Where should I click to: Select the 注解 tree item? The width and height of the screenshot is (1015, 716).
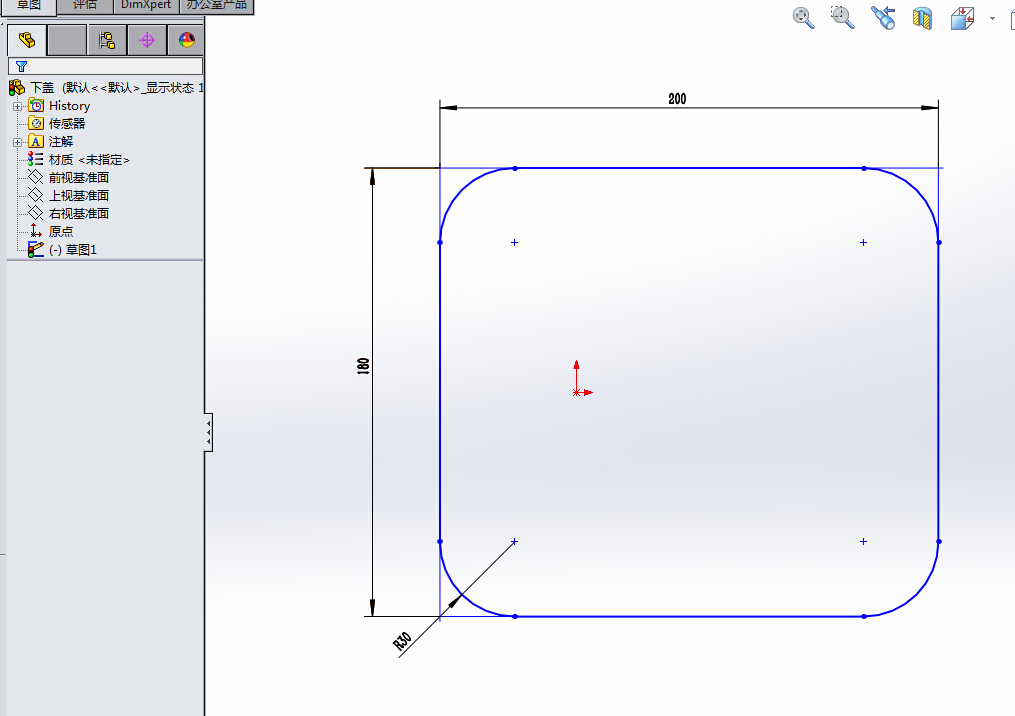pyautogui.click(x=61, y=141)
